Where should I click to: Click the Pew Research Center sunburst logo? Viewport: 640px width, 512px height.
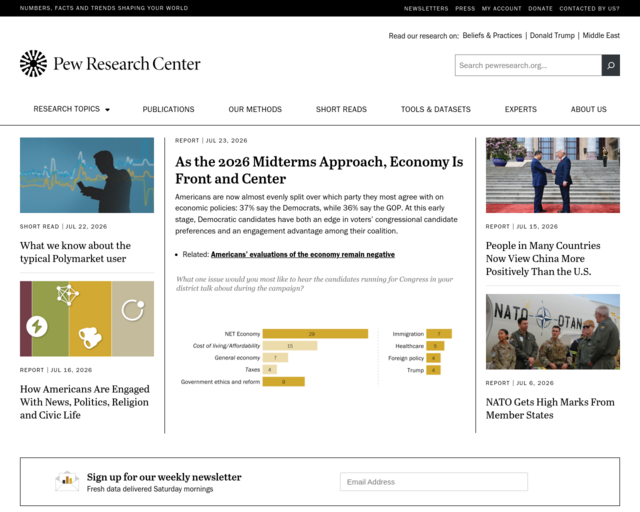[x=33, y=63]
